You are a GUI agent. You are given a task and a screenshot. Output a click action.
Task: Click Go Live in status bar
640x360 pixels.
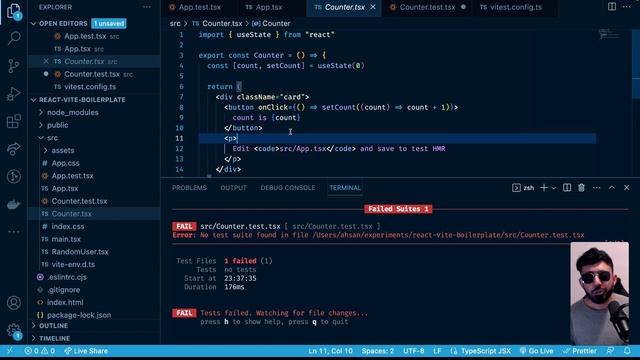(x=536, y=351)
